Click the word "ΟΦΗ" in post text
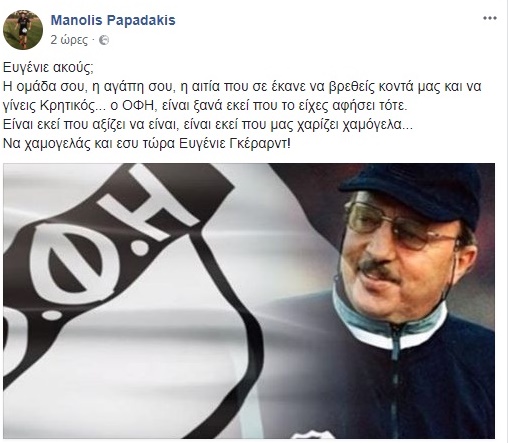 point(138,106)
